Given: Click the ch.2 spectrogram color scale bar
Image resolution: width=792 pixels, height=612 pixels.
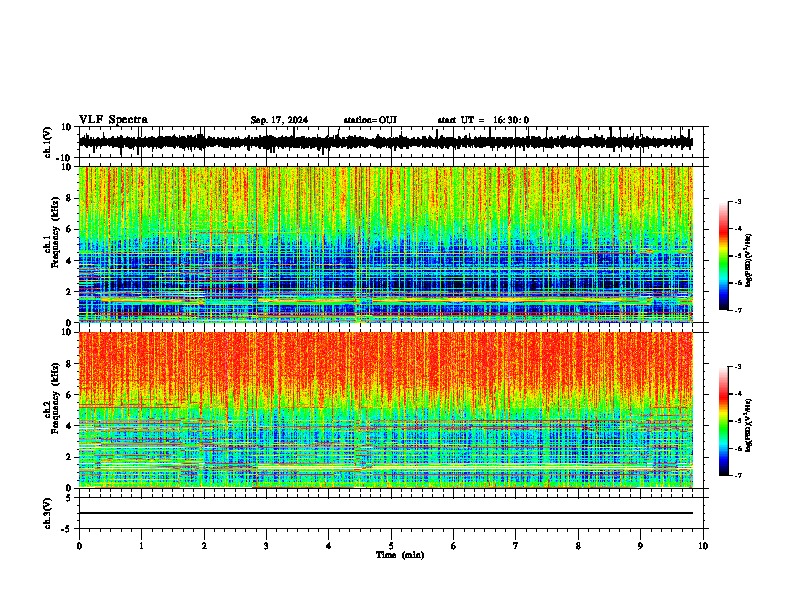Looking at the screenshot, I should 724,421.
